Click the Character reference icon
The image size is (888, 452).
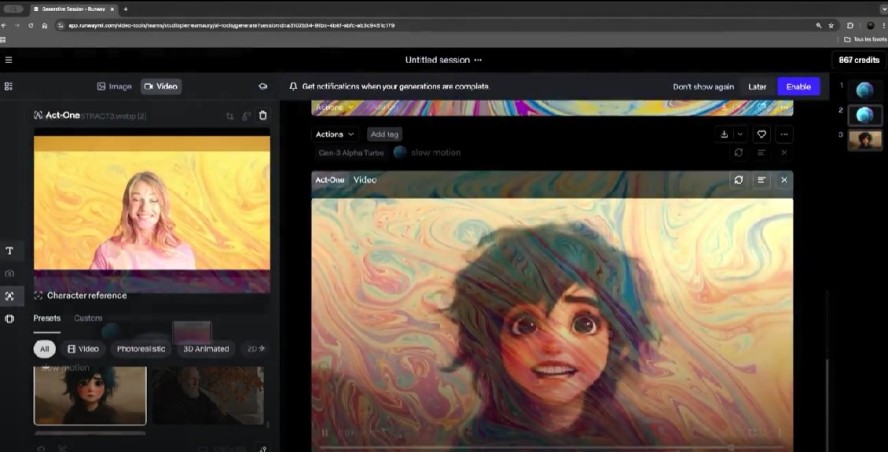(39, 295)
